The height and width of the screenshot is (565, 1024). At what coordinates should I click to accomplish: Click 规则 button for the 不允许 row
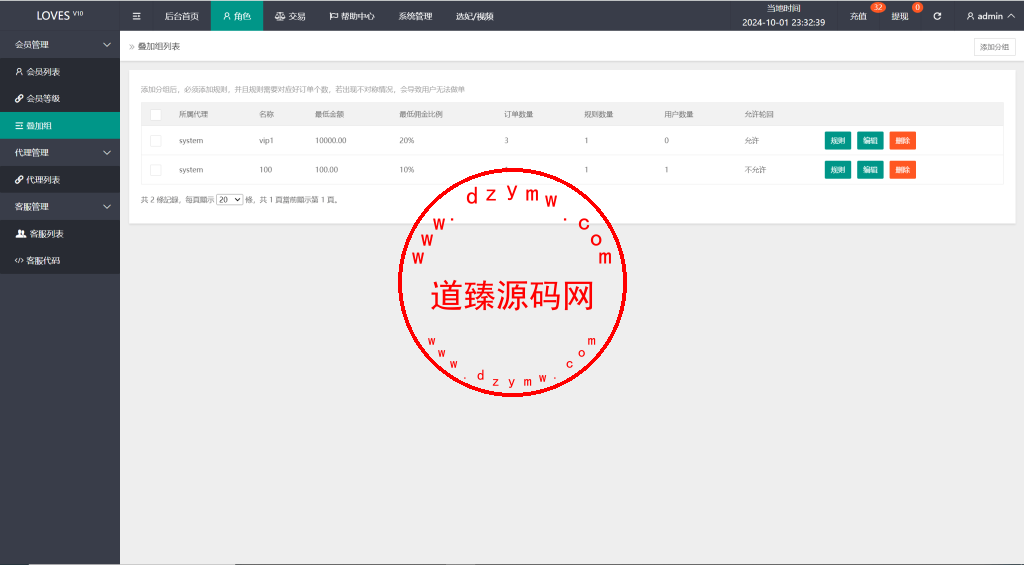coord(838,170)
